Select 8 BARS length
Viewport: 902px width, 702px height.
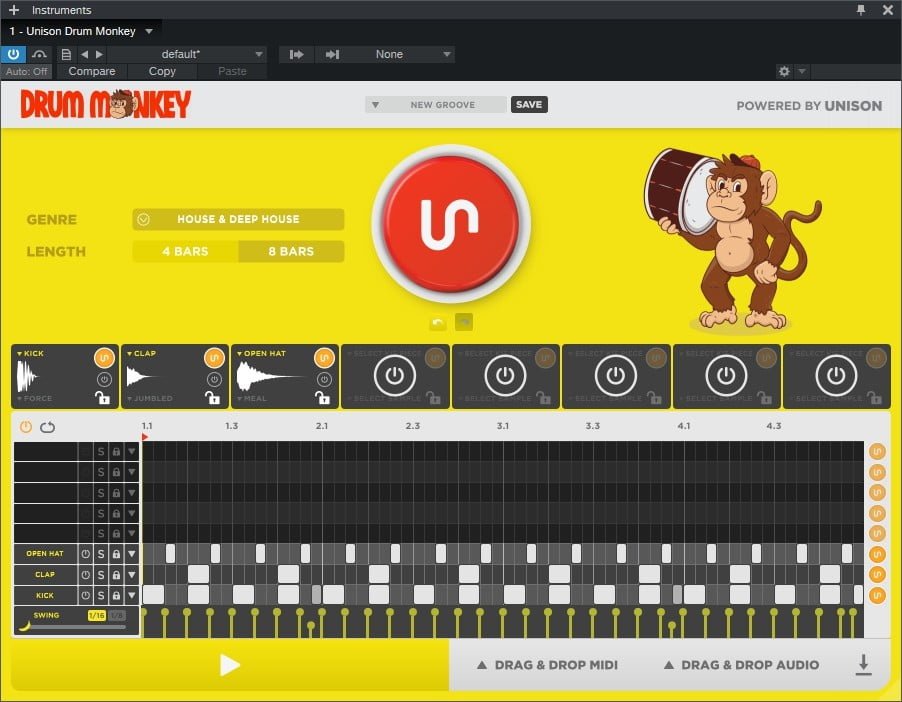pyautogui.click(x=291, y=251)
